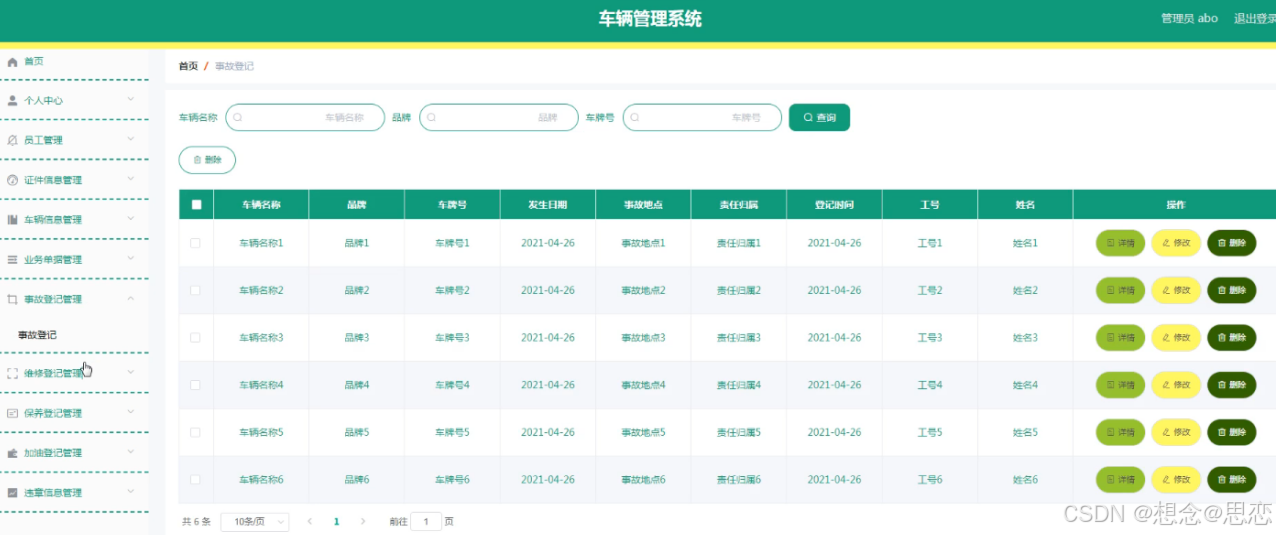Click the frame icon beside 维修登记管理
Viewport: 1276px width, 535px height.
[x=12, y=373]
